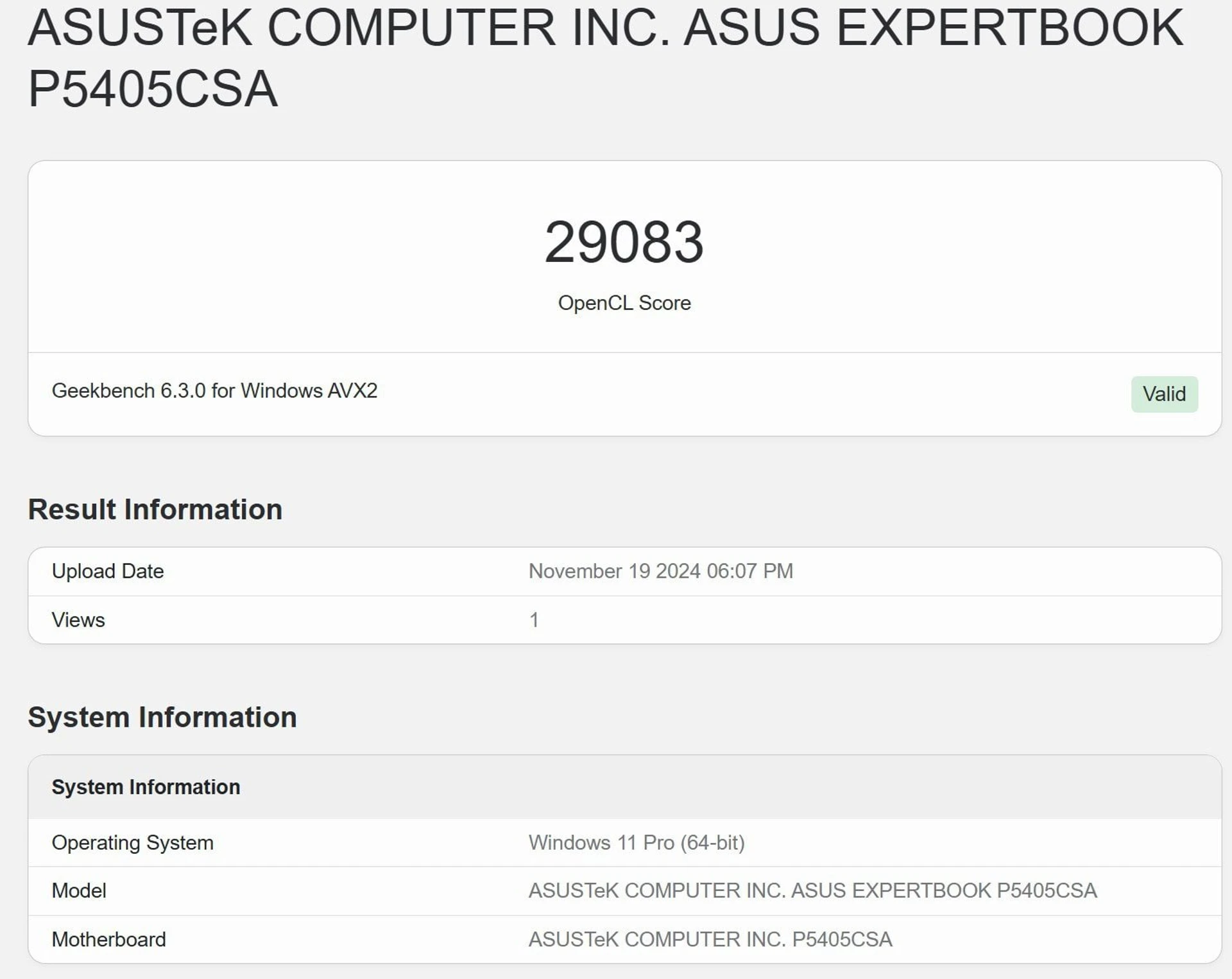Select the Motherboard value ASUSTeK P5405CSA
1232x979 pixels.
coord(710,940)
